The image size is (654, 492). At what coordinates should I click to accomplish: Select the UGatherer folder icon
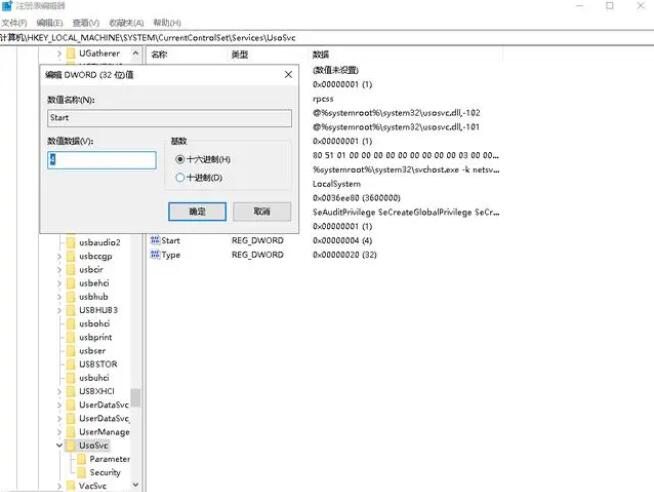click(71, 53)
